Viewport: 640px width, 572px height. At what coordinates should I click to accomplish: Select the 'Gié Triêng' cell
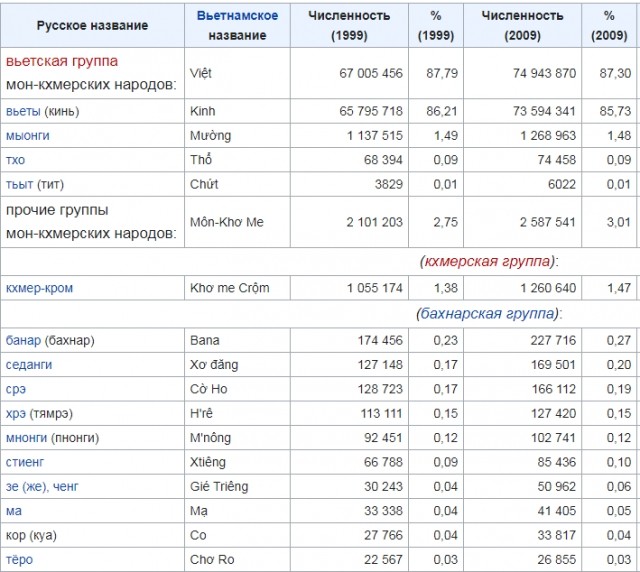pyautogui.click(x=237, y=487)
